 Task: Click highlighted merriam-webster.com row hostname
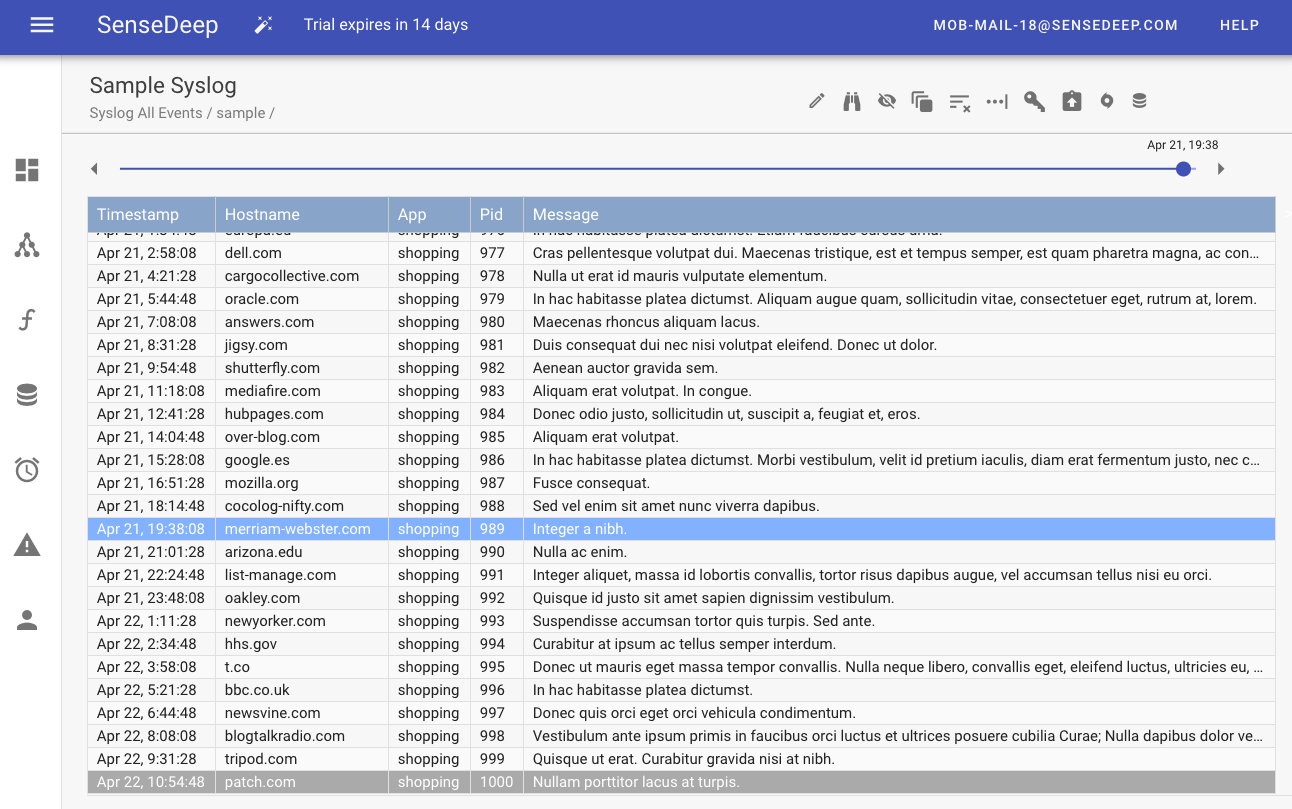click(298, 529)
